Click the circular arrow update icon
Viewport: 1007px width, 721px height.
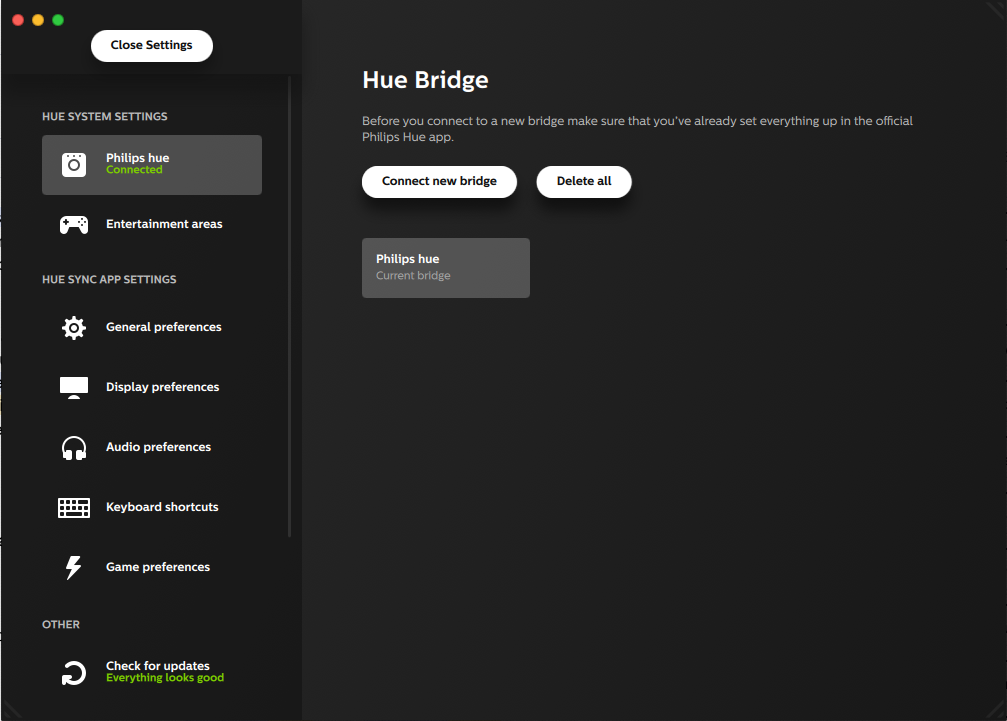point(74,673)
